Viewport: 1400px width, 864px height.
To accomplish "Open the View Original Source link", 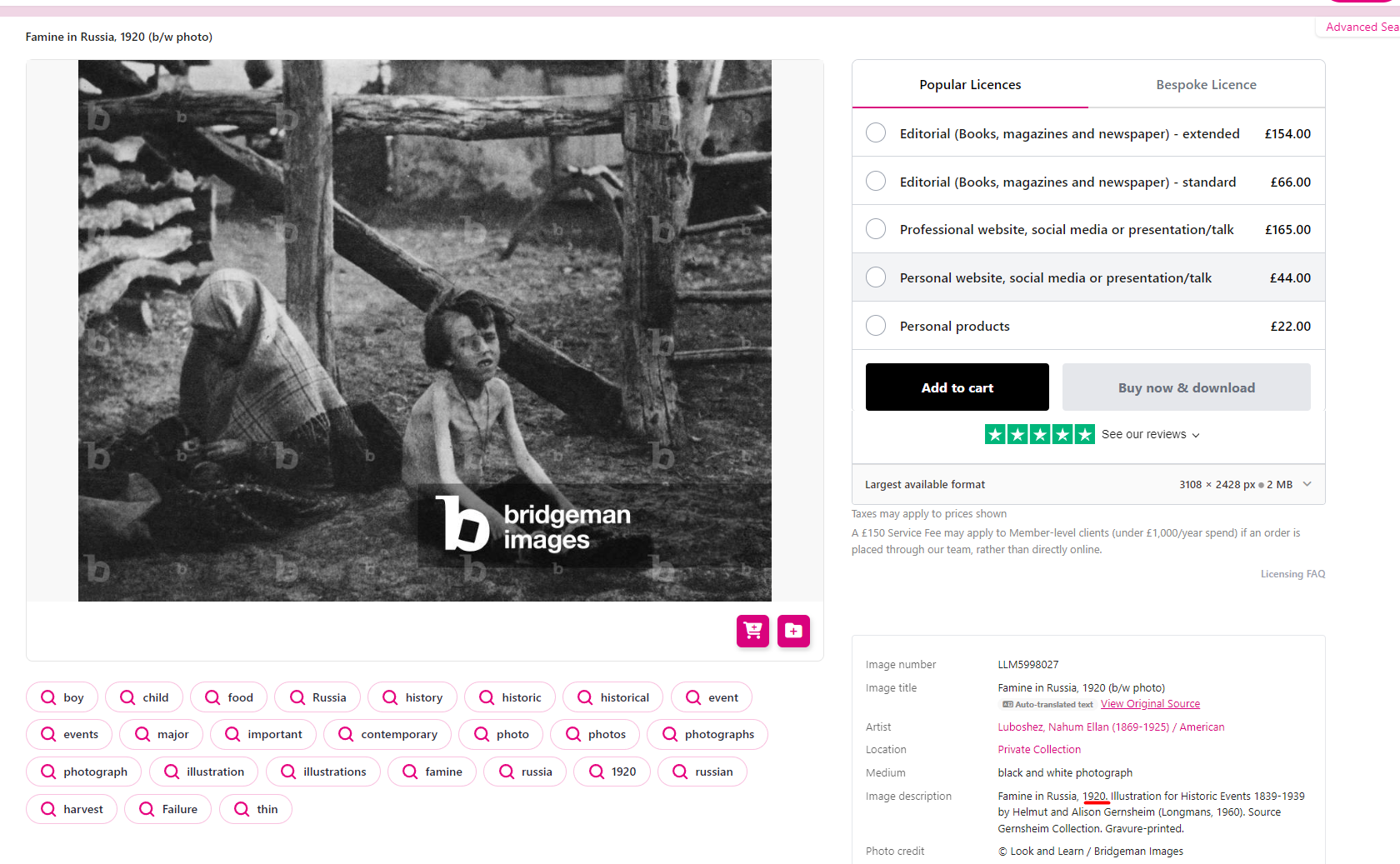I will click(1150, 704).
